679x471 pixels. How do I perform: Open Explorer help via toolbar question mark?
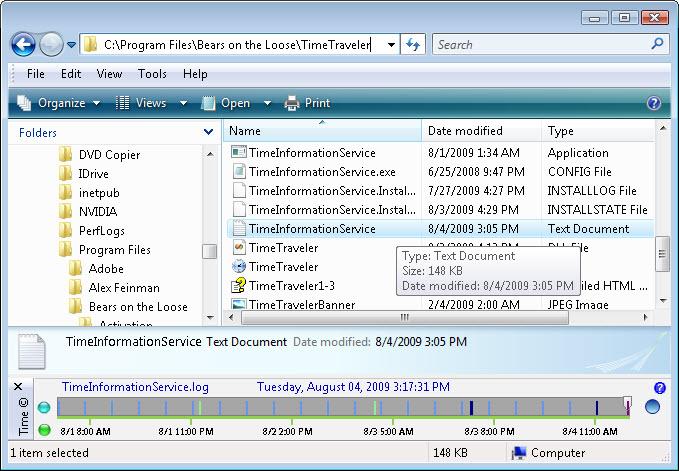pos(653,103)
